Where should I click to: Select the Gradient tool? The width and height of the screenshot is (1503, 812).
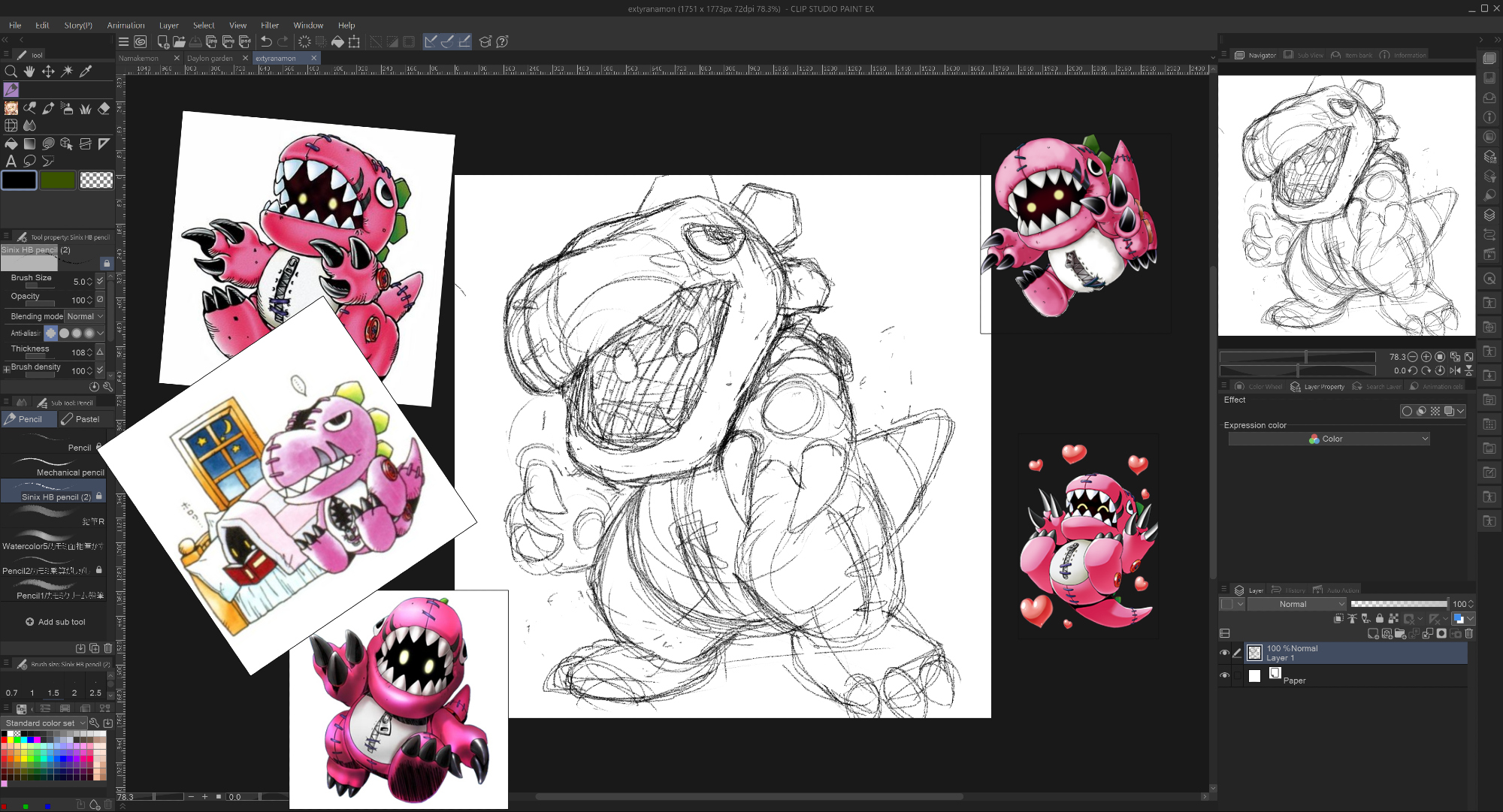point(29,143)
